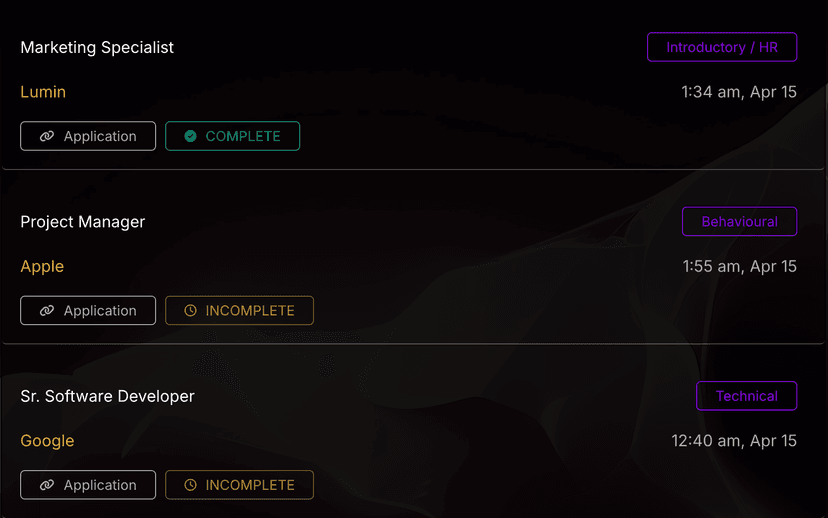
Task: Open the Apple company link
Action: (x=42, y=267)
